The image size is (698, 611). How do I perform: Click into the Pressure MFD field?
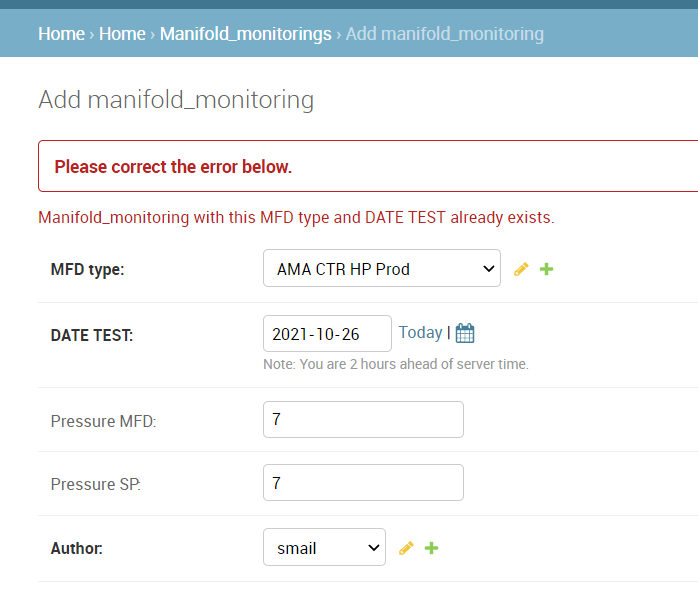click(x=363, y=420)
